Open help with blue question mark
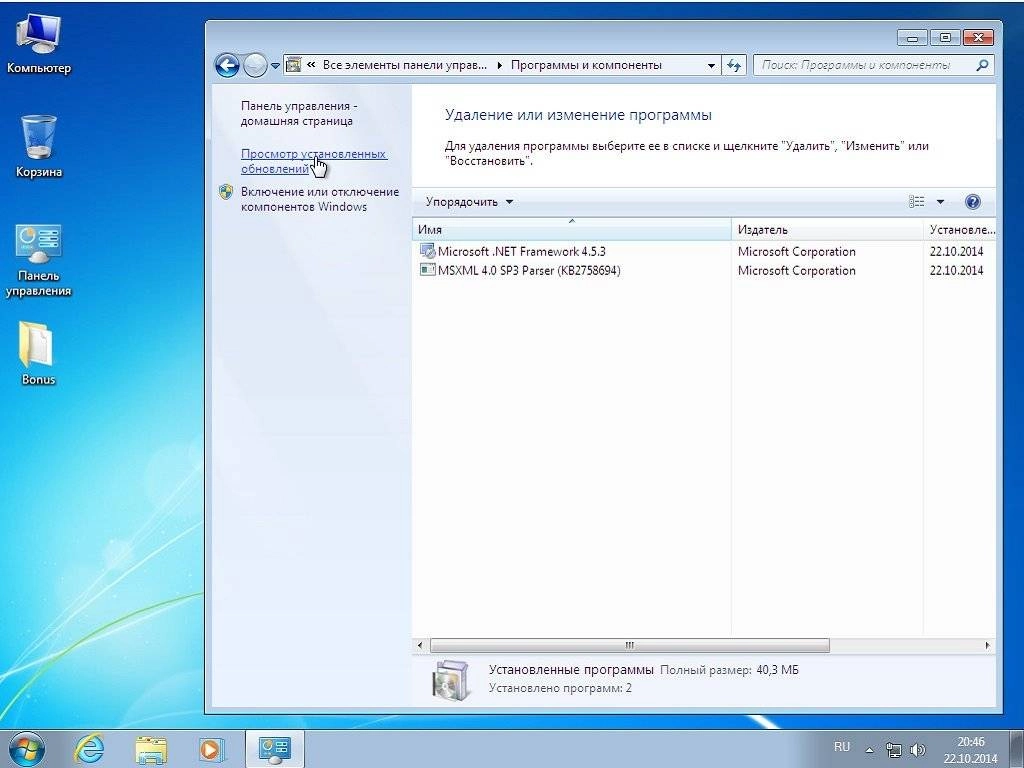Screen dimensions: 1024x768 972,202
